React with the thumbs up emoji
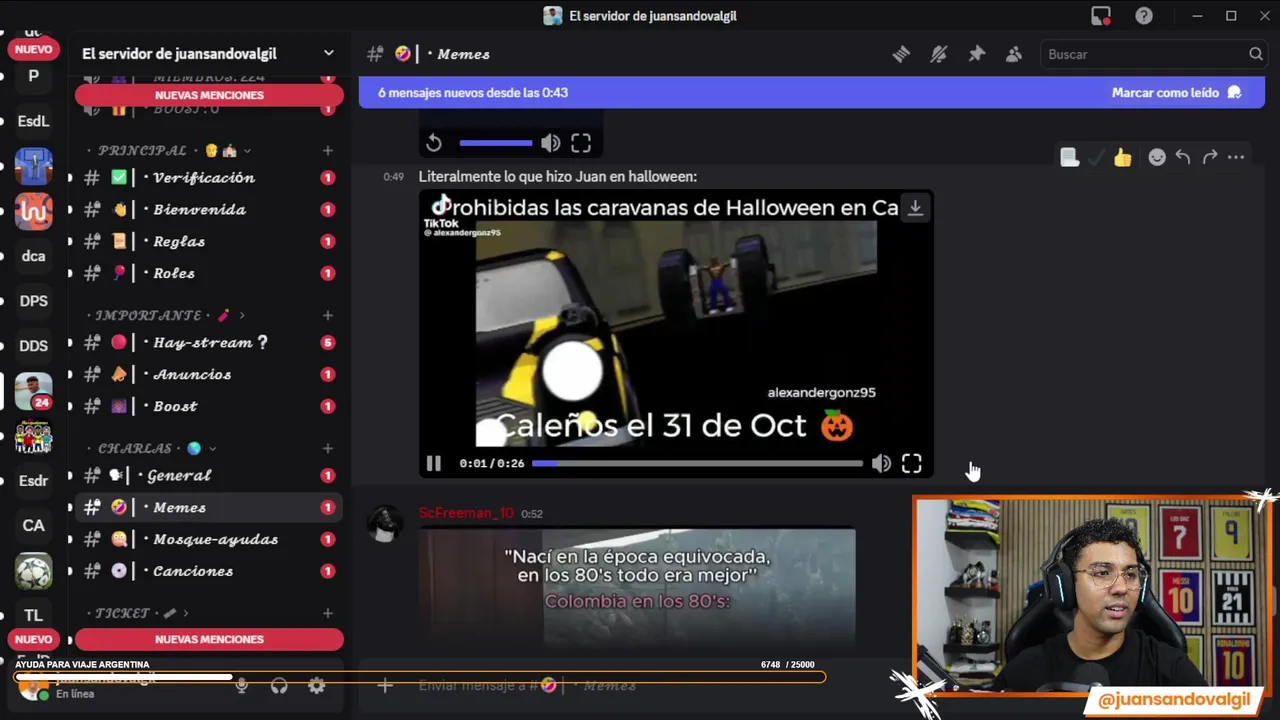 click(1123, 157)
